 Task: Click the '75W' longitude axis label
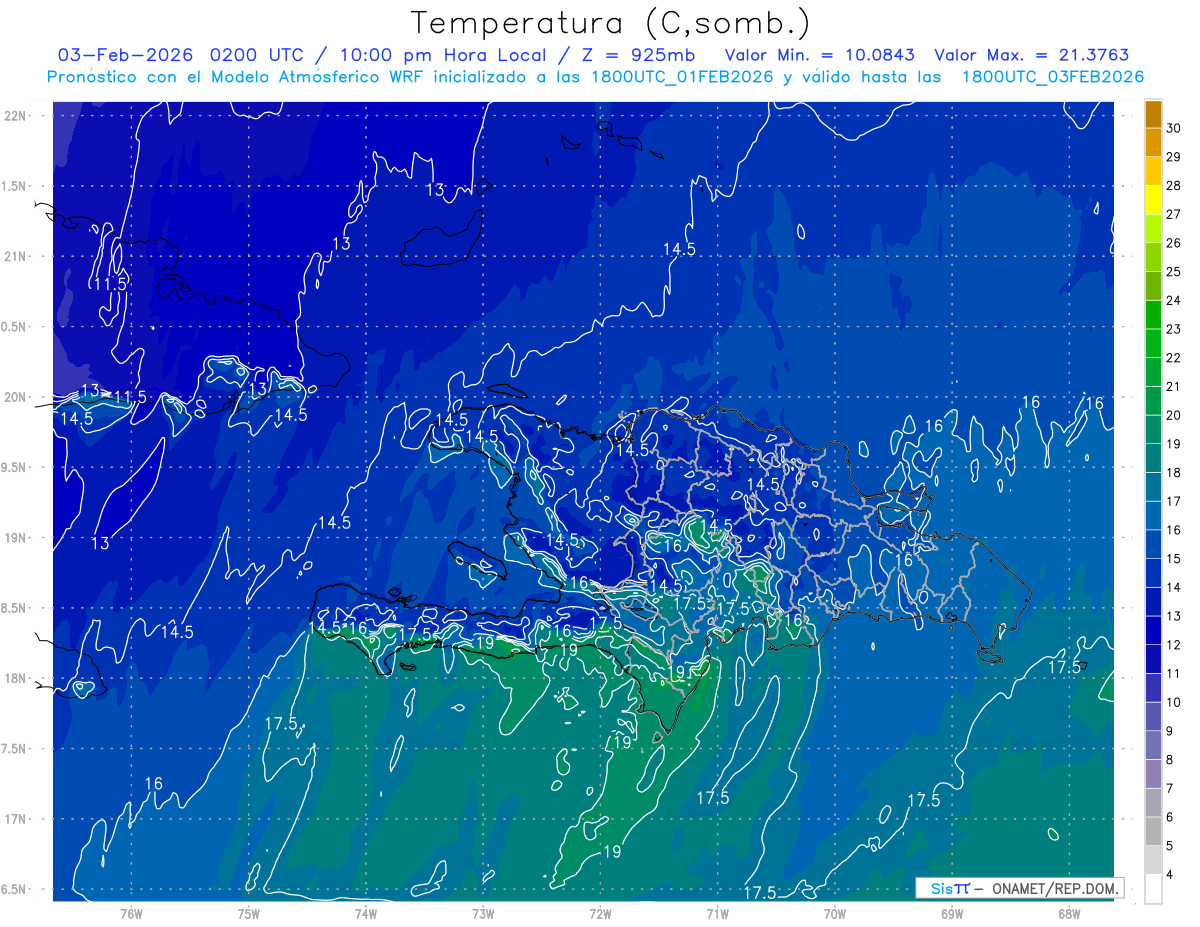[x=249, y=913]
